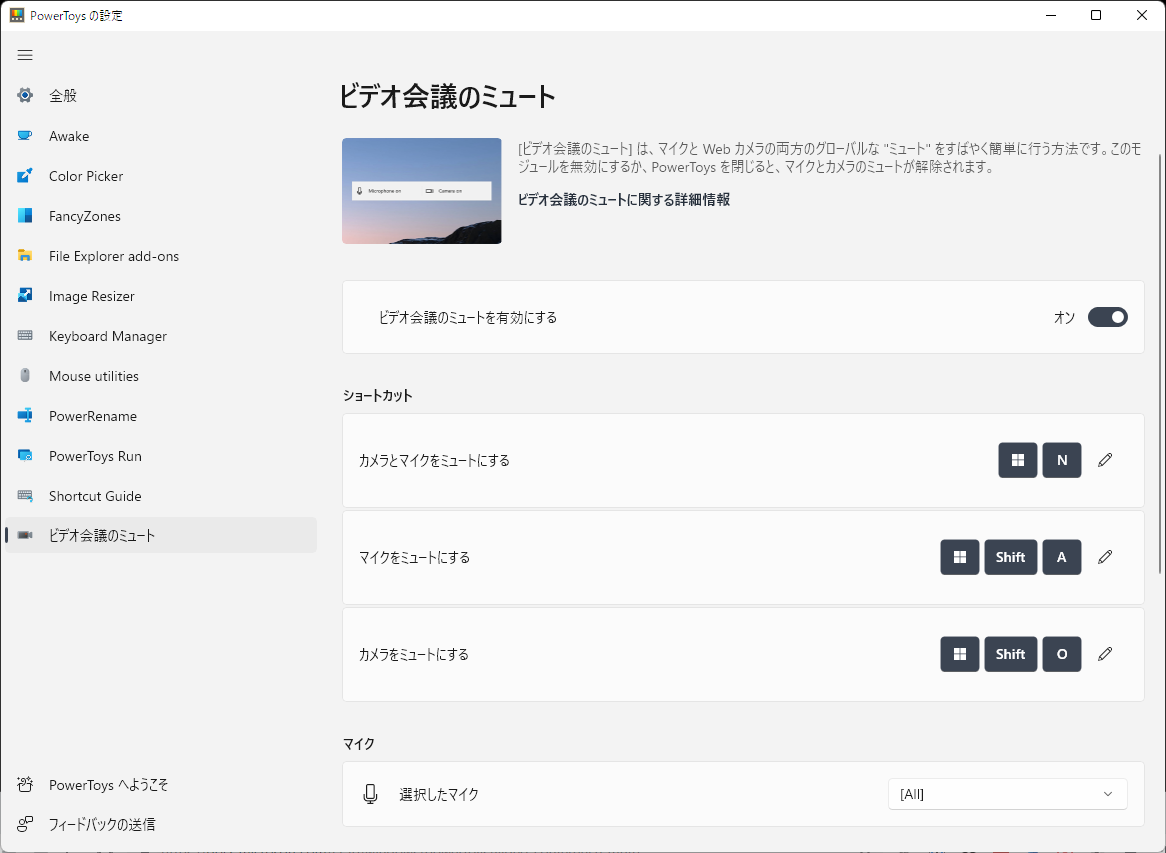Open the Shortcut Guide page
1166x853 pixels.
tap(161, 495)
